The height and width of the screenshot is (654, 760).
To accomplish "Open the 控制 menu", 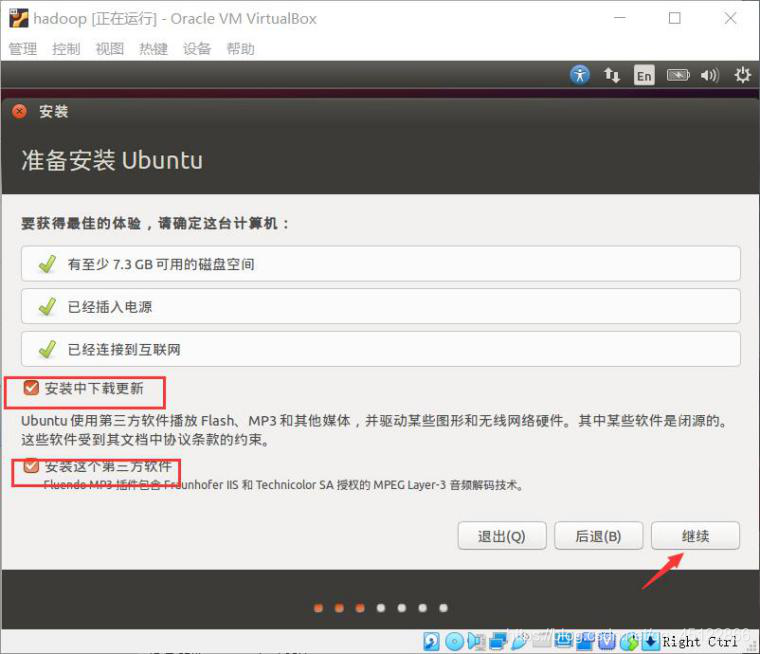I will tap(66, 48).
